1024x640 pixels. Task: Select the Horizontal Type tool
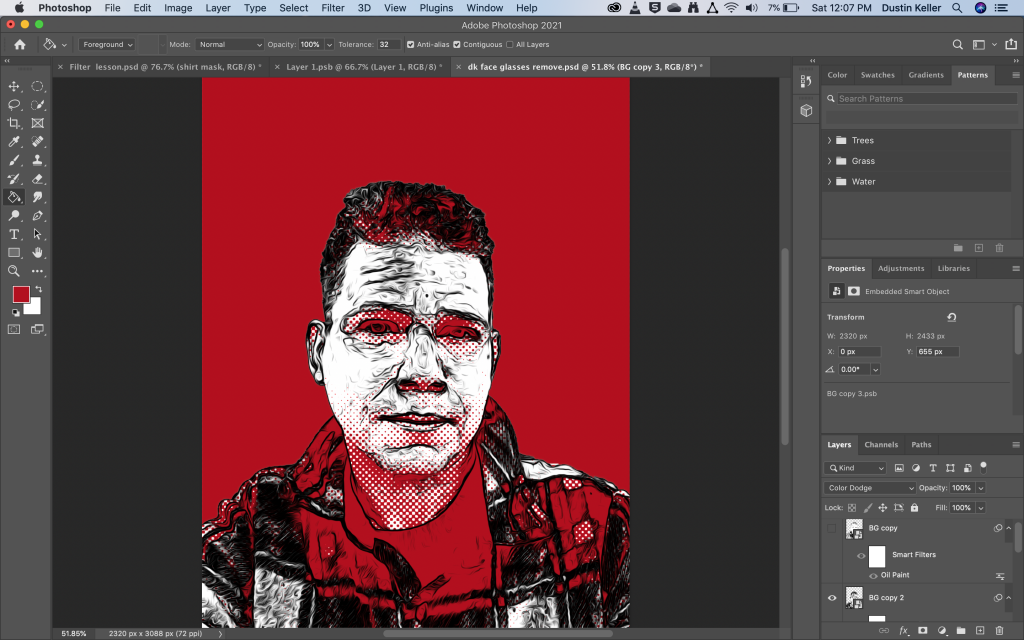(15, 234)
